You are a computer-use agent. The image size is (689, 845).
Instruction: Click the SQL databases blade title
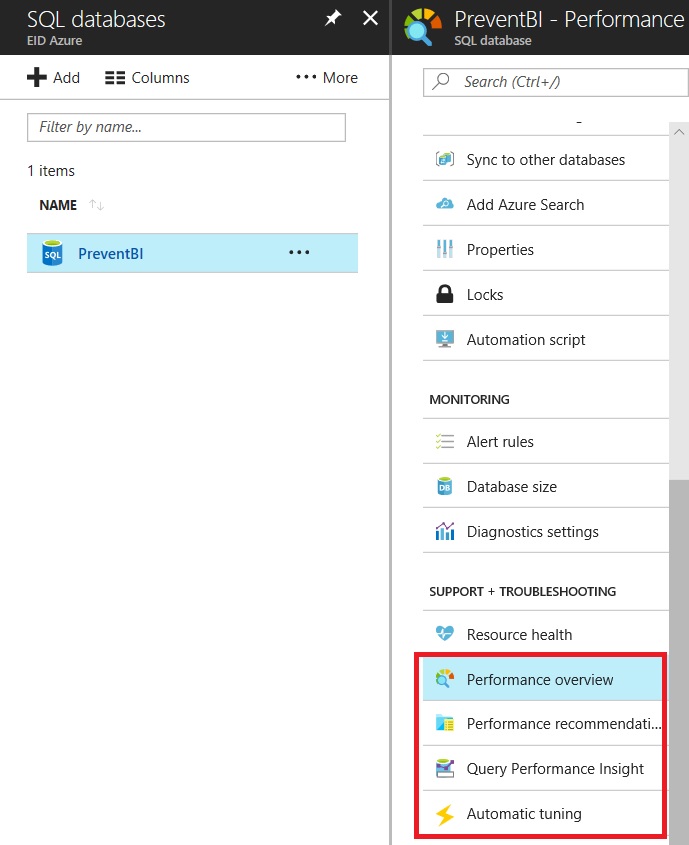(x=96, y=19)
